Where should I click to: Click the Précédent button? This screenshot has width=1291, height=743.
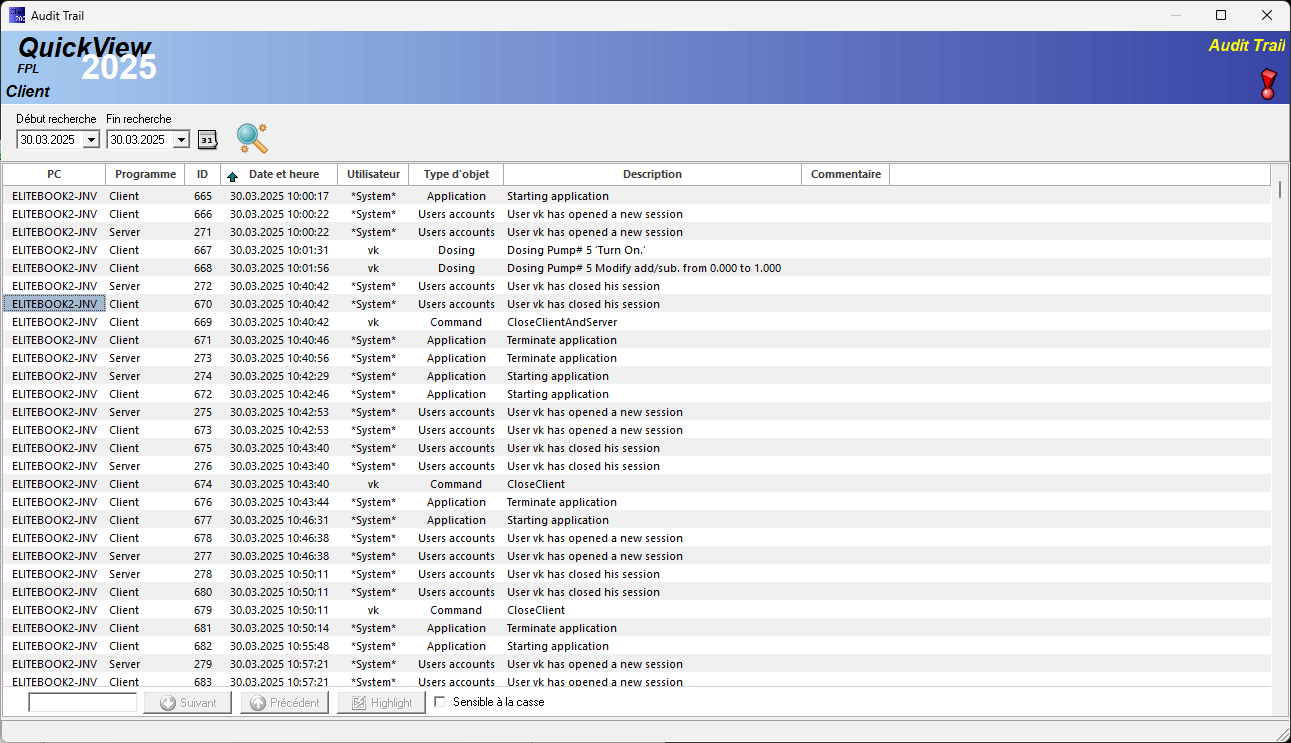pos(284,702)
